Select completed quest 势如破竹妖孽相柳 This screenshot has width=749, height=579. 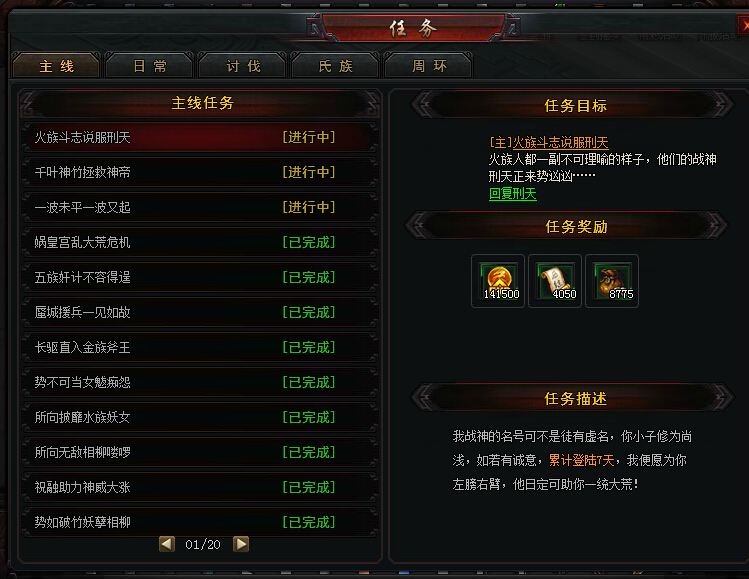(200, 522)
